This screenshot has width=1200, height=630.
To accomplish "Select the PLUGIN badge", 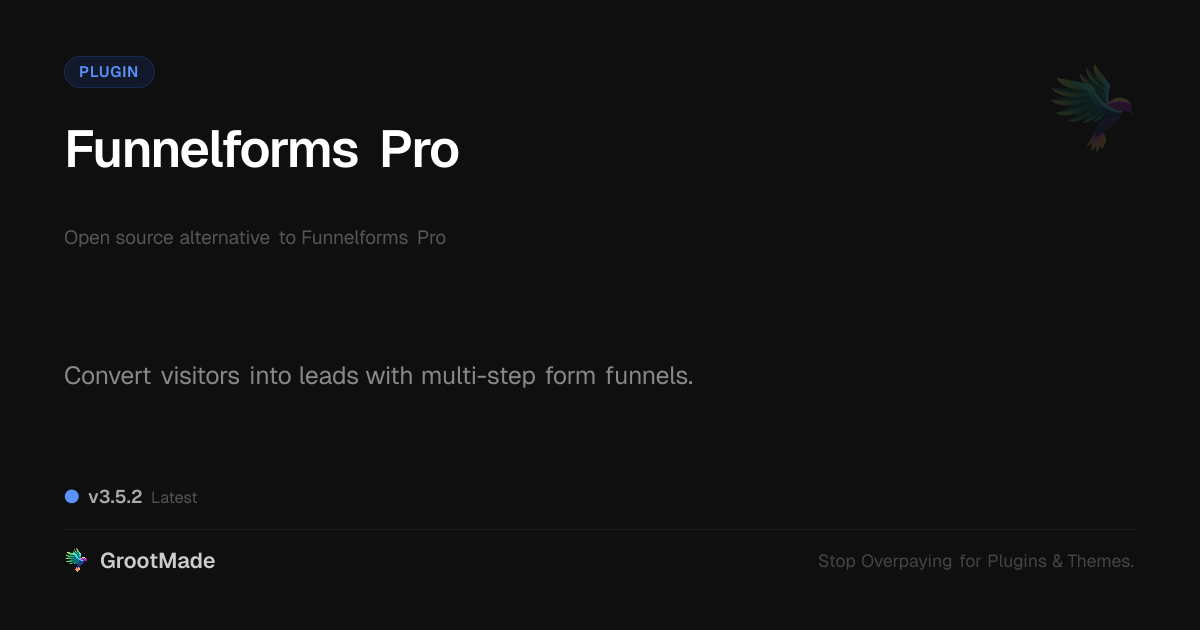I will click(109, 72).
